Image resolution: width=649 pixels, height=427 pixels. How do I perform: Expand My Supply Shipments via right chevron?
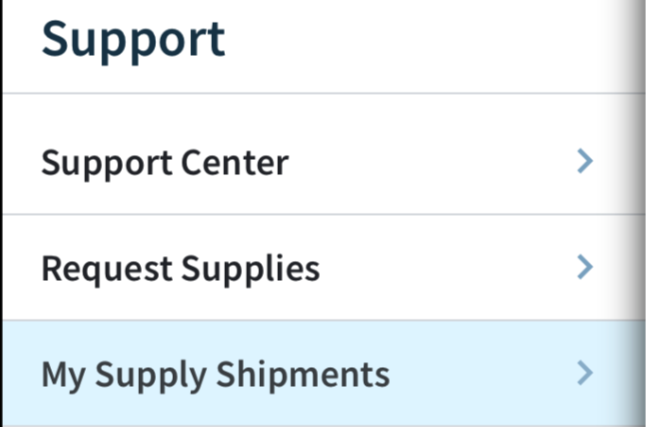pyautogui.click(x=586, y=374)
